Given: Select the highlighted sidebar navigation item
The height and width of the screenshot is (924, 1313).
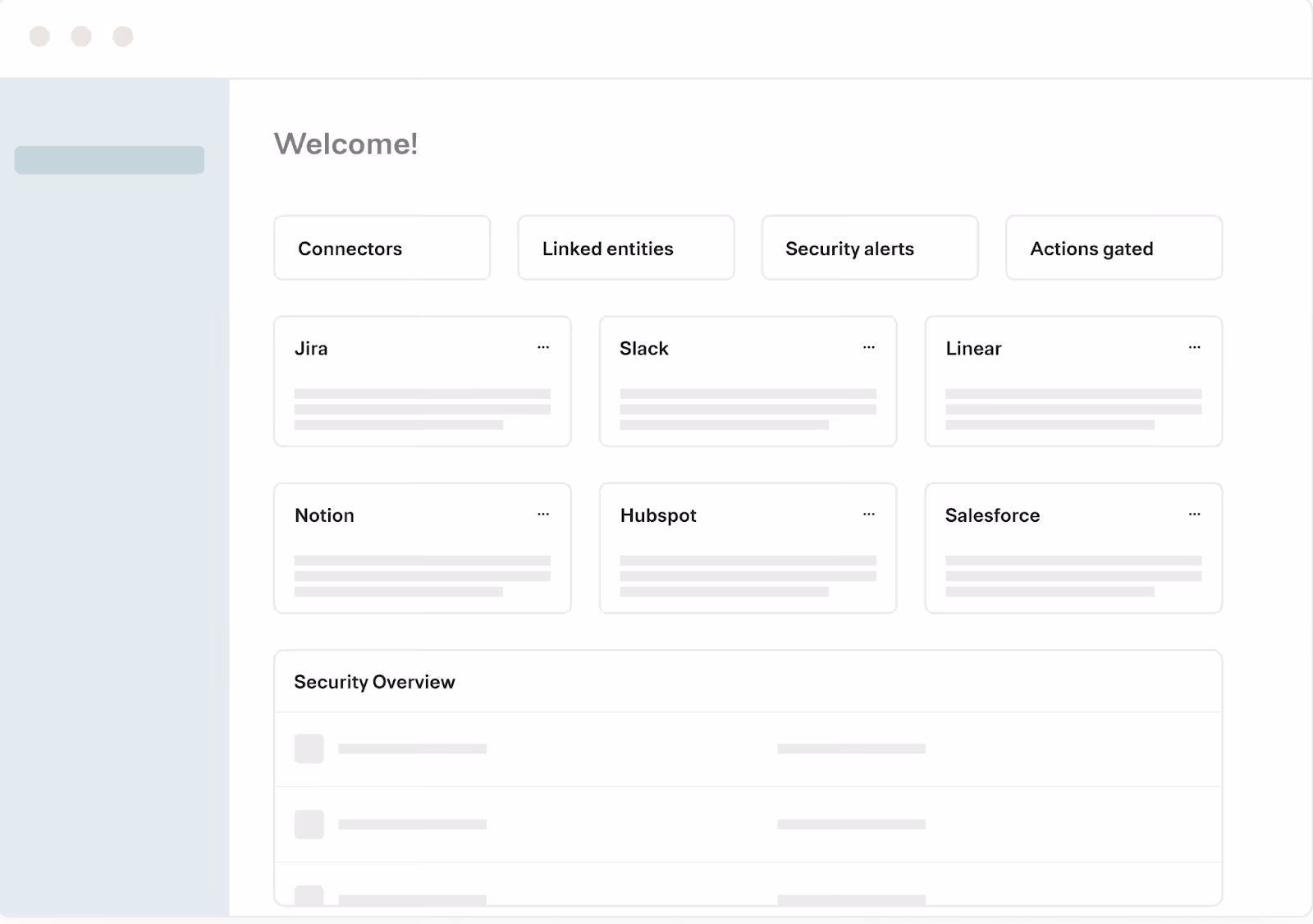Looking at the screenshot, I should click(109, 160).
